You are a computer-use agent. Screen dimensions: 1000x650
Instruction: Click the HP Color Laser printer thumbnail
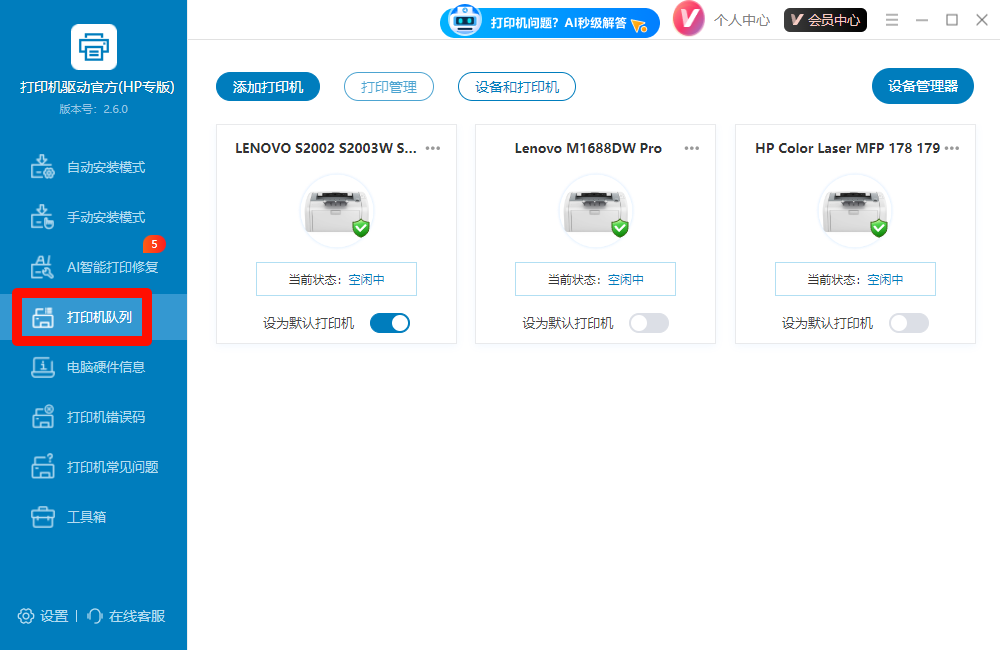(x=855, y=210)
